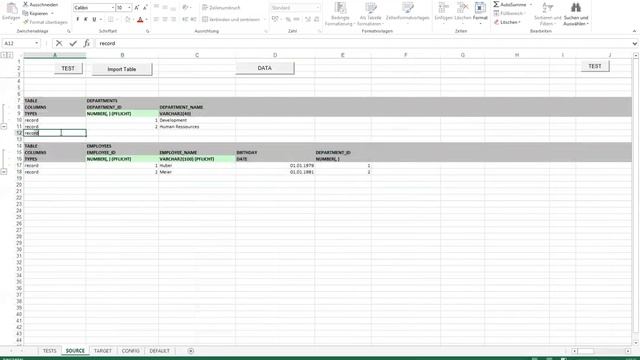Viewport: 640px width, 360px height.
Task: Click the Format übertragen brush icon
Action: pyautogui.click(x=25, y=22)
